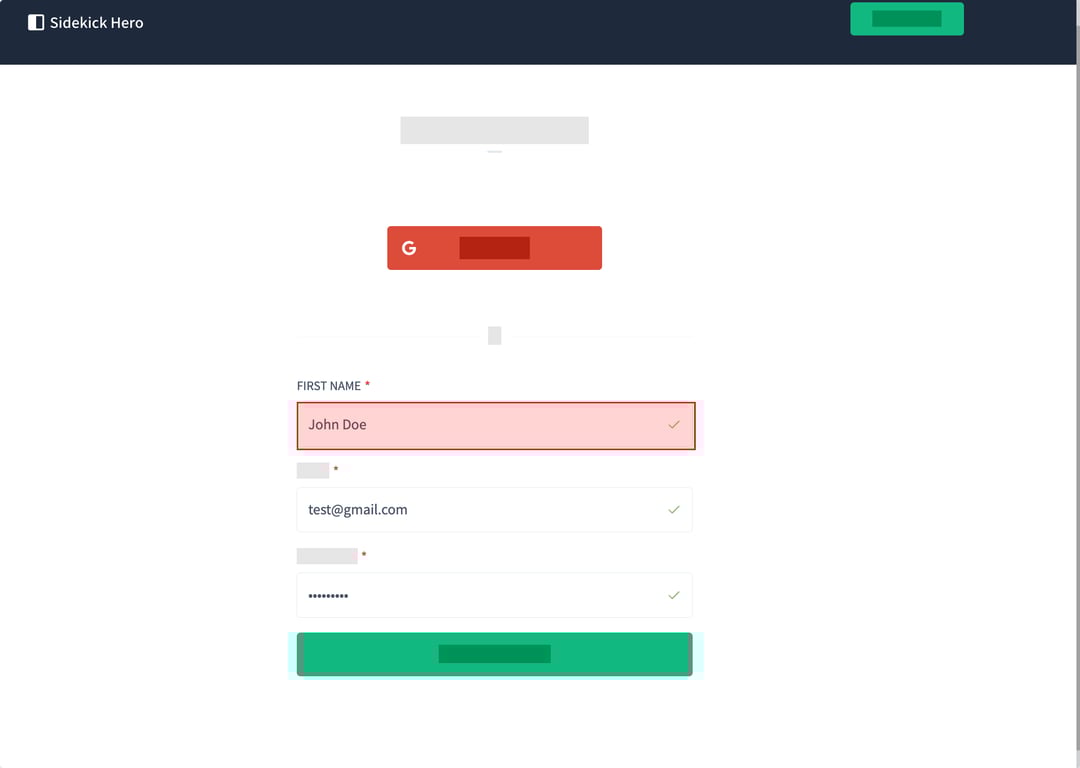Click the checkmark in the password field
Image resolution: width=1080 pixels, height=768 pixels.
click(674, 595)
